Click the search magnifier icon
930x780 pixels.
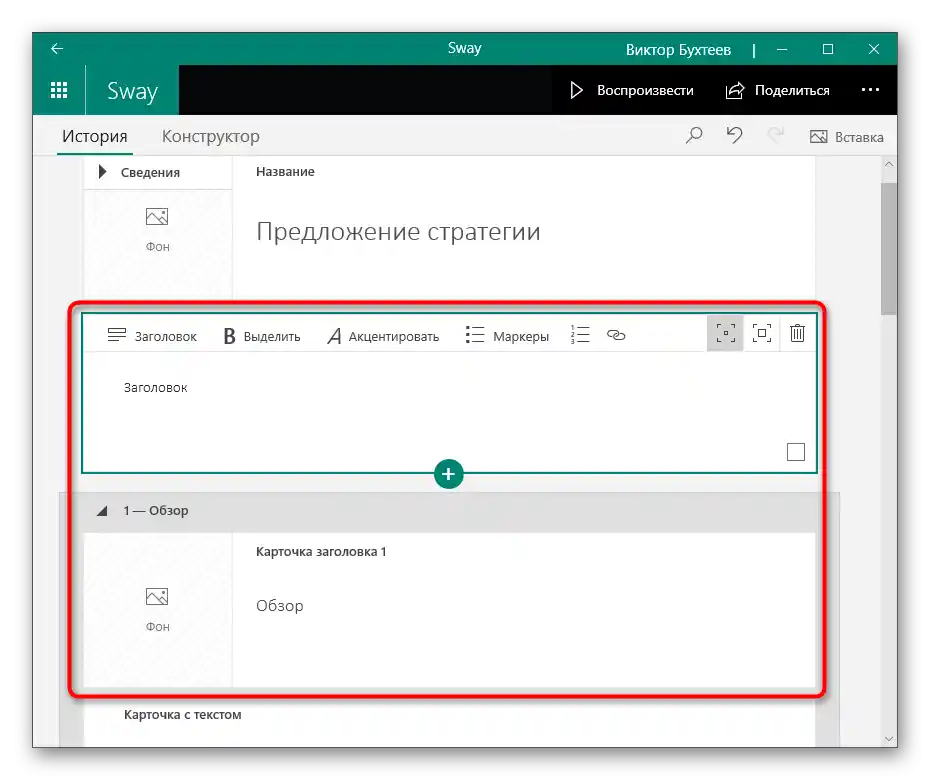[694, 136]
